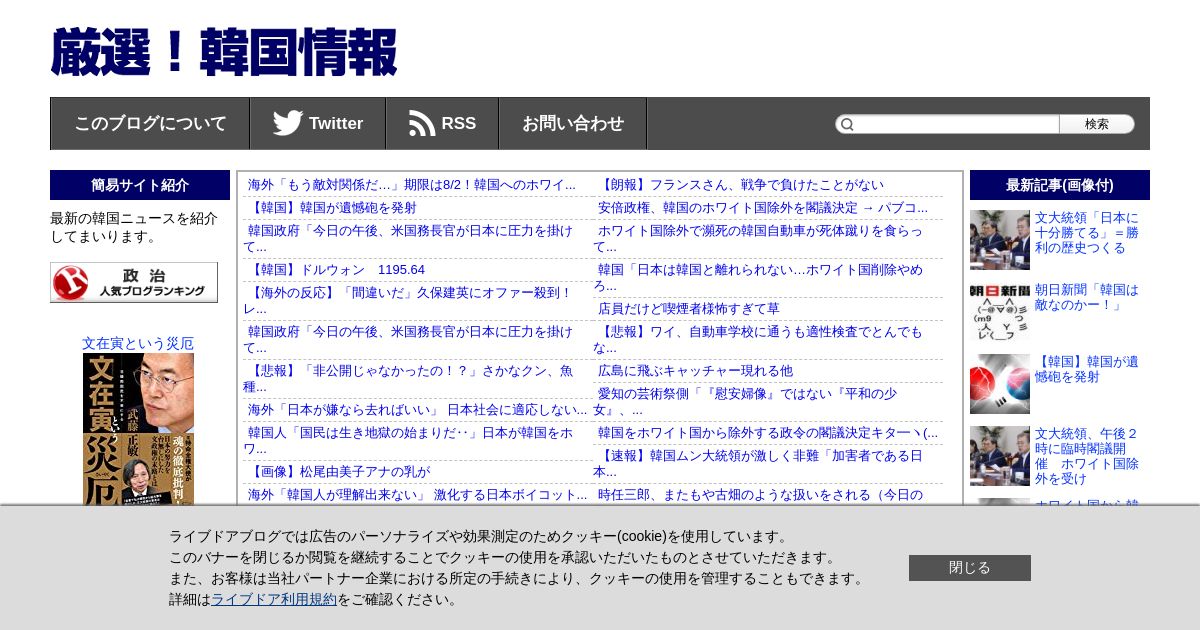Close the cookie banner with 閉じる
This screenshot has height=630, width=1200.
970,568
